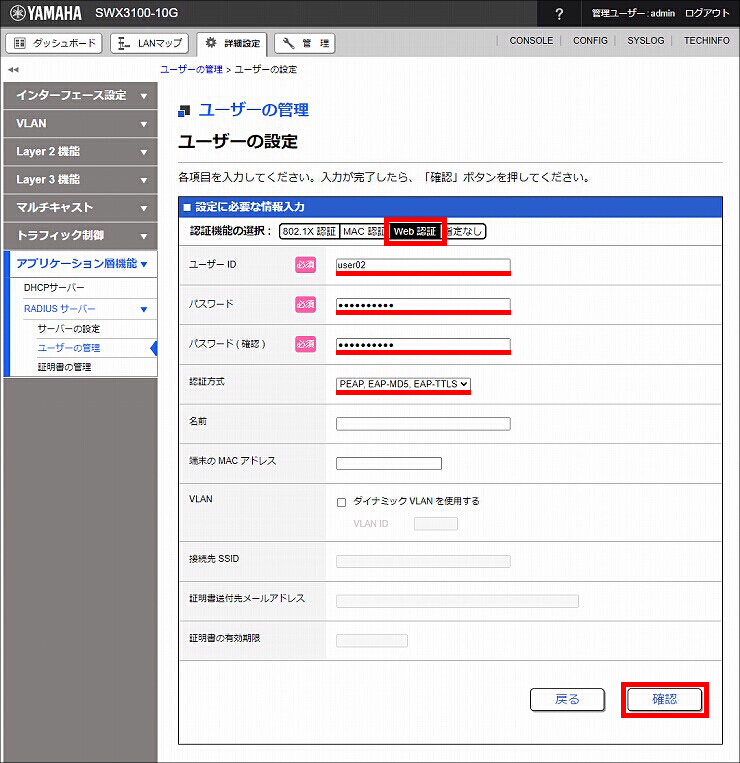
Task: Collapse the sidebar with the double-arrow icon
Action: [13, 70]
